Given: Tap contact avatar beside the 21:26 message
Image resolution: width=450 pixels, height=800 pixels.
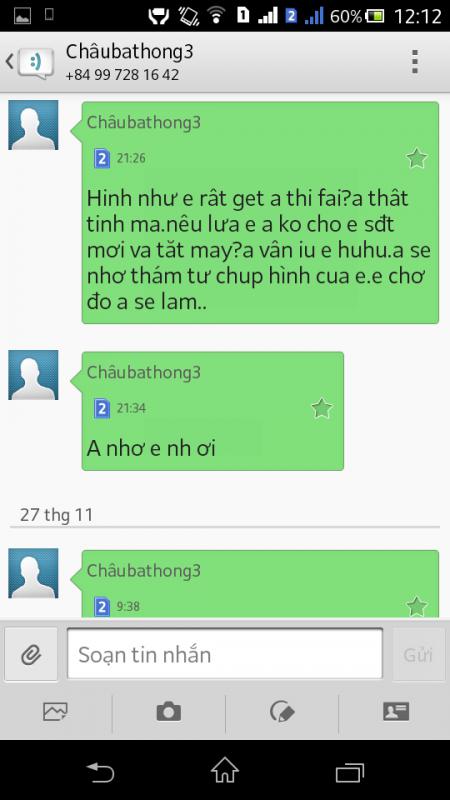Looking at the screenshot, I should 33,125.
